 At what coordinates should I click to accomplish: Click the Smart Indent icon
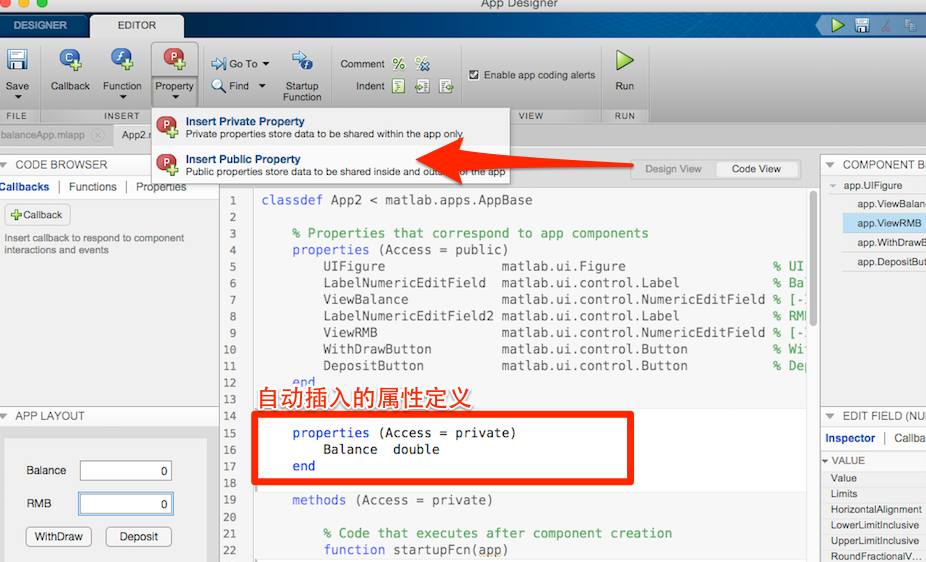click(x=399, y=86)
